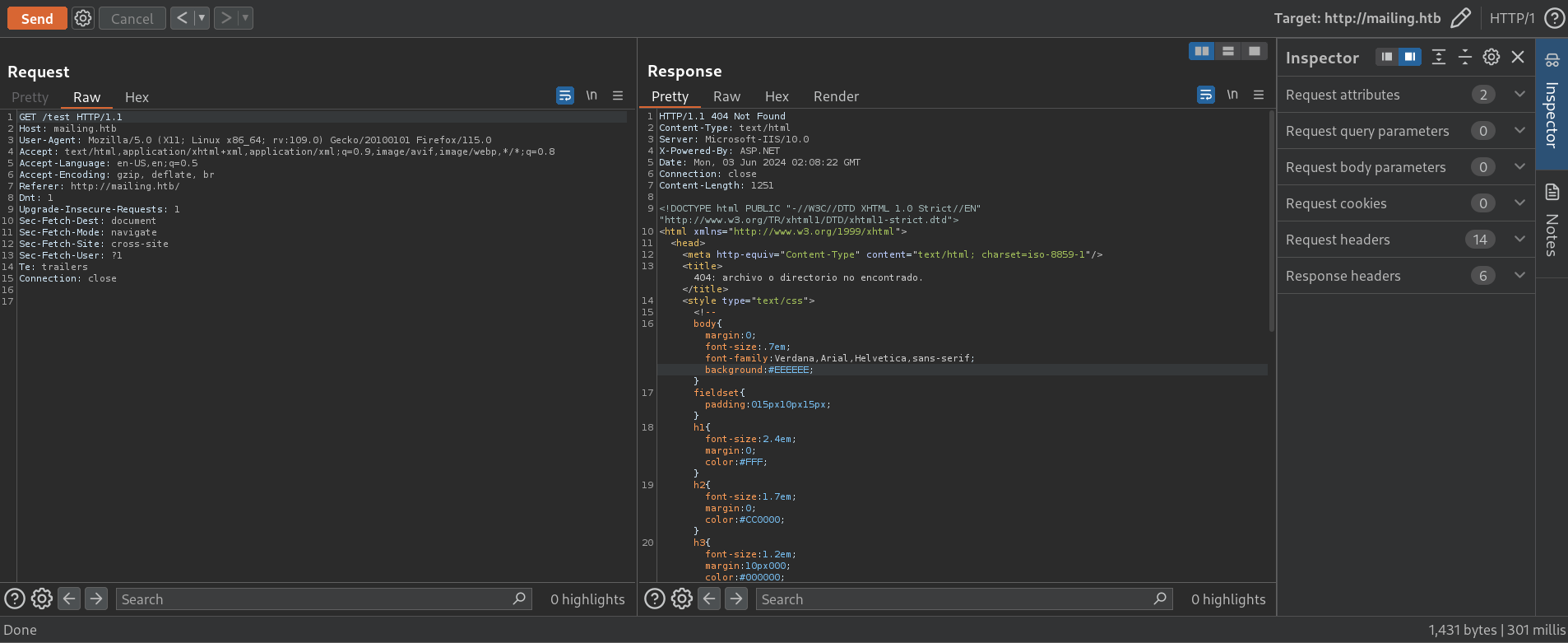This screenshot has height=643, width=1568.
Task: Select the Request Hex tab
Action: click(x=137, y=97)
